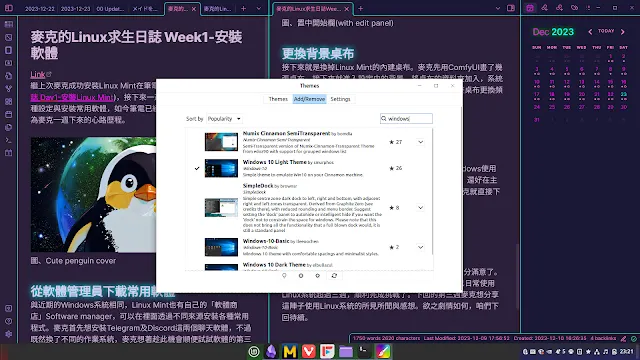Go to previous month in calendar
Screen dimensions: 640x360
click(590, 31)
